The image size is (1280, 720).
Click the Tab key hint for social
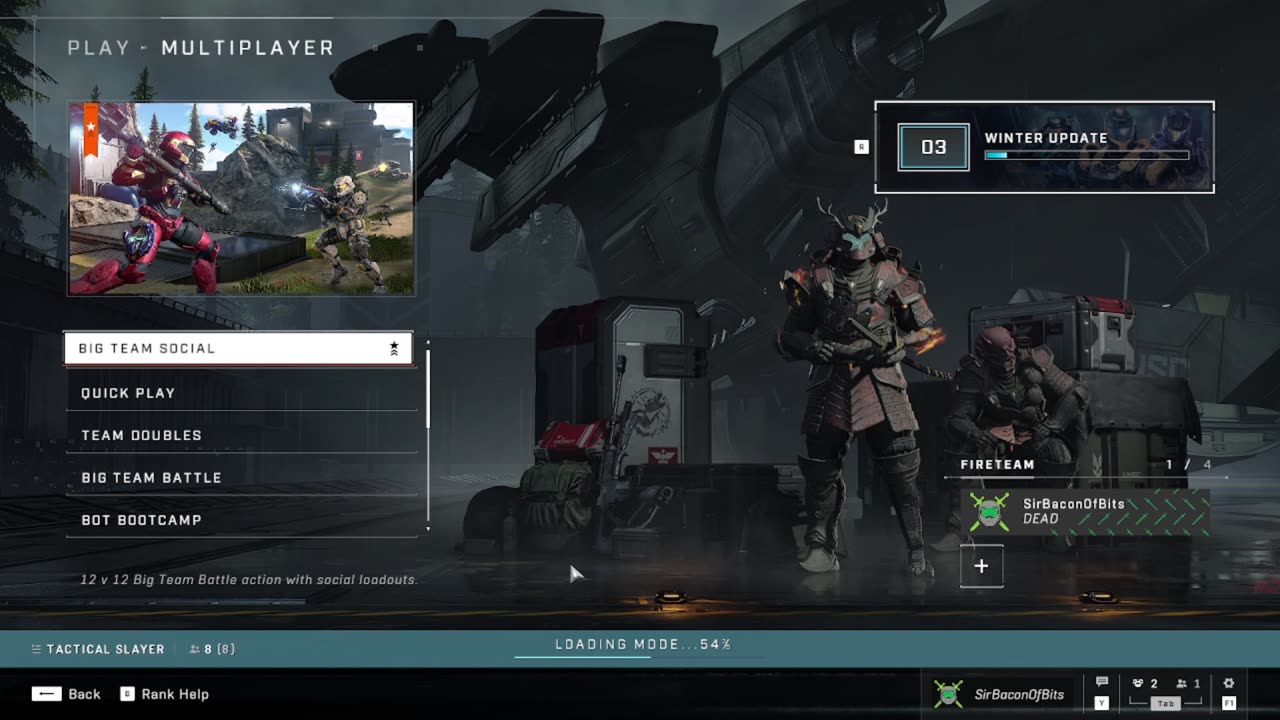tap(1166, 703)
